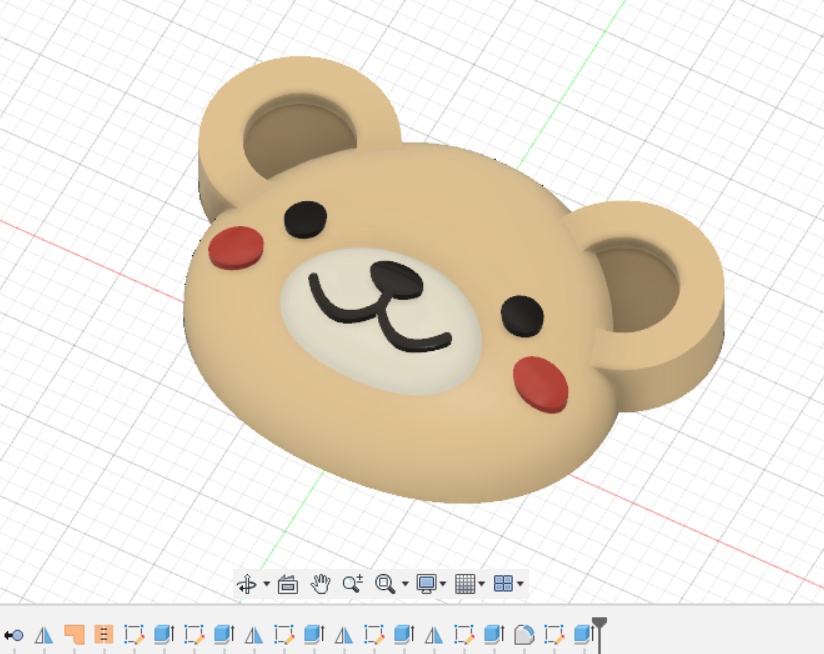The width and height of the screenshot is (824, 654).
Task: Expand the Grid and Snaps dropdown arrow
Action: 481,584
